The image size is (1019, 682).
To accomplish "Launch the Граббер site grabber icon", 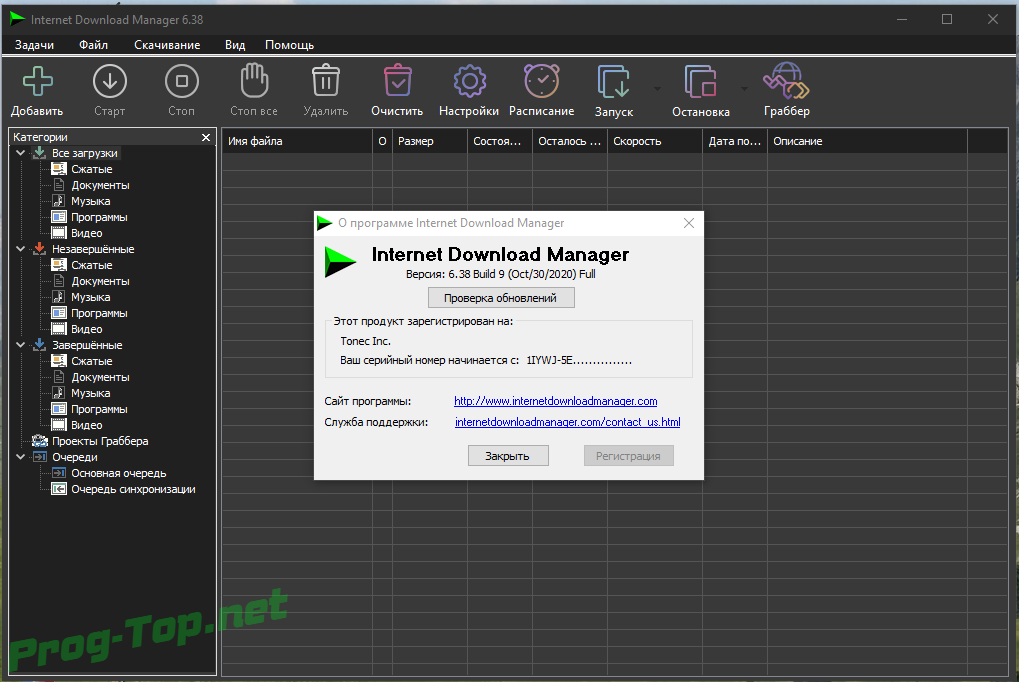I will (x=786, y=81).
